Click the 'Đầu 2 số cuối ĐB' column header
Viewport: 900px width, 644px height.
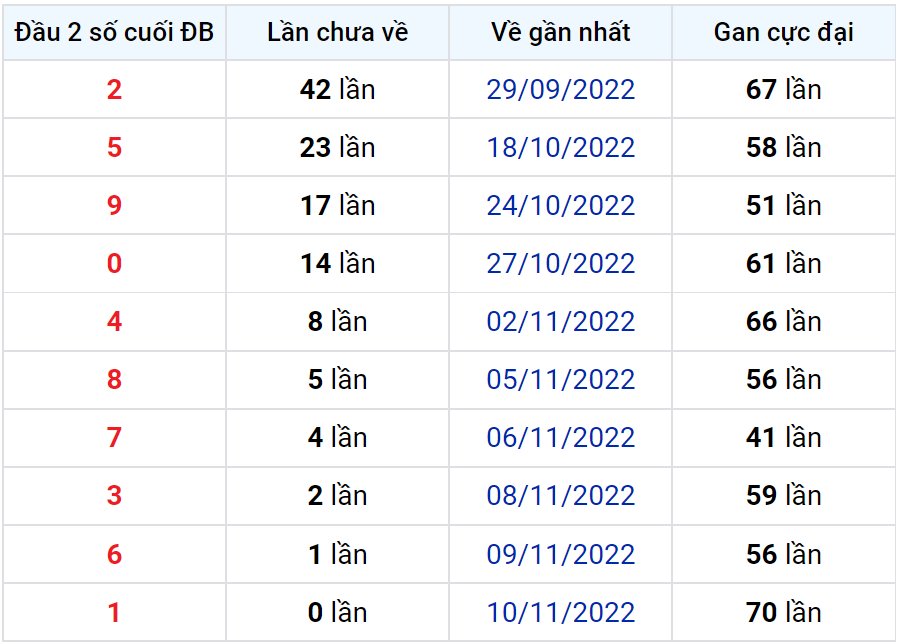click(114, 33)
